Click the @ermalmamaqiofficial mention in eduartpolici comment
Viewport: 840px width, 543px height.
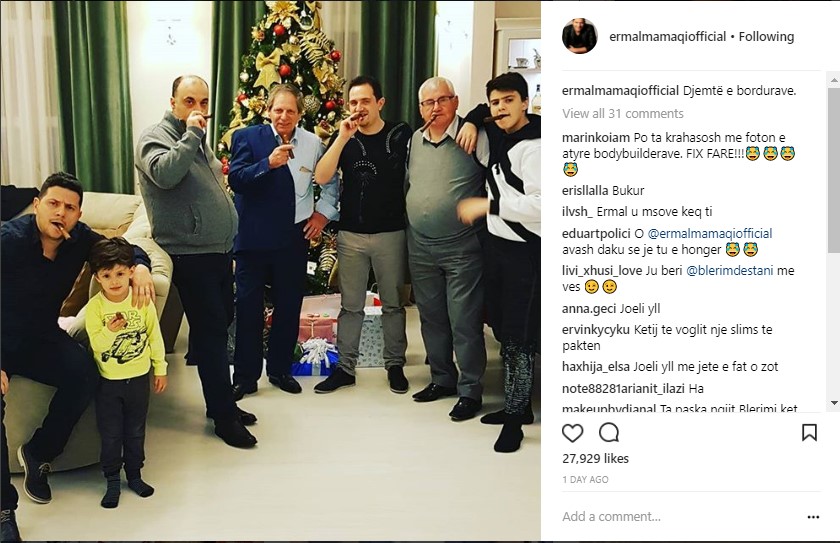(709, 233)
